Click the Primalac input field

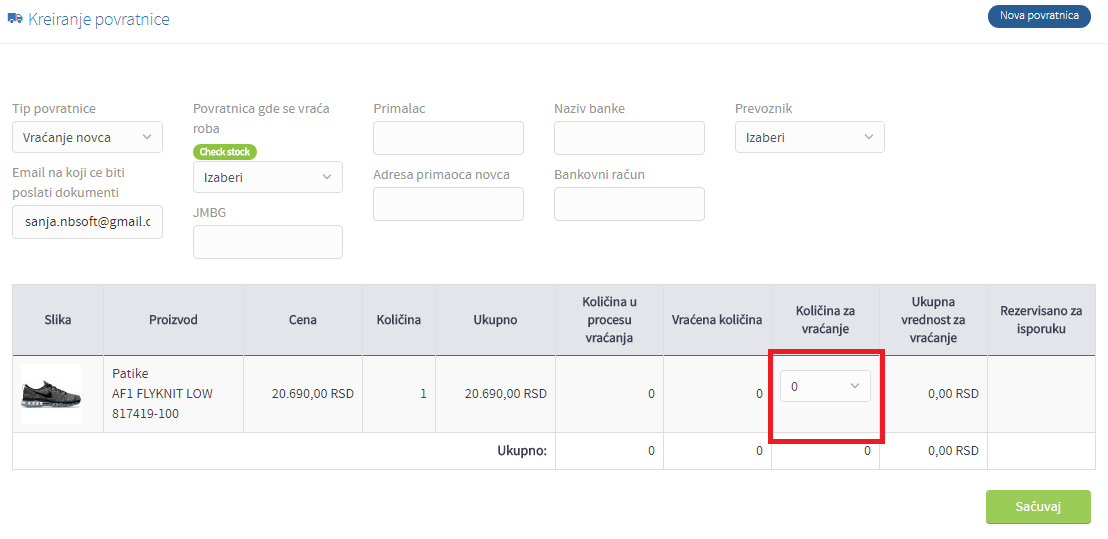(449, 138)
